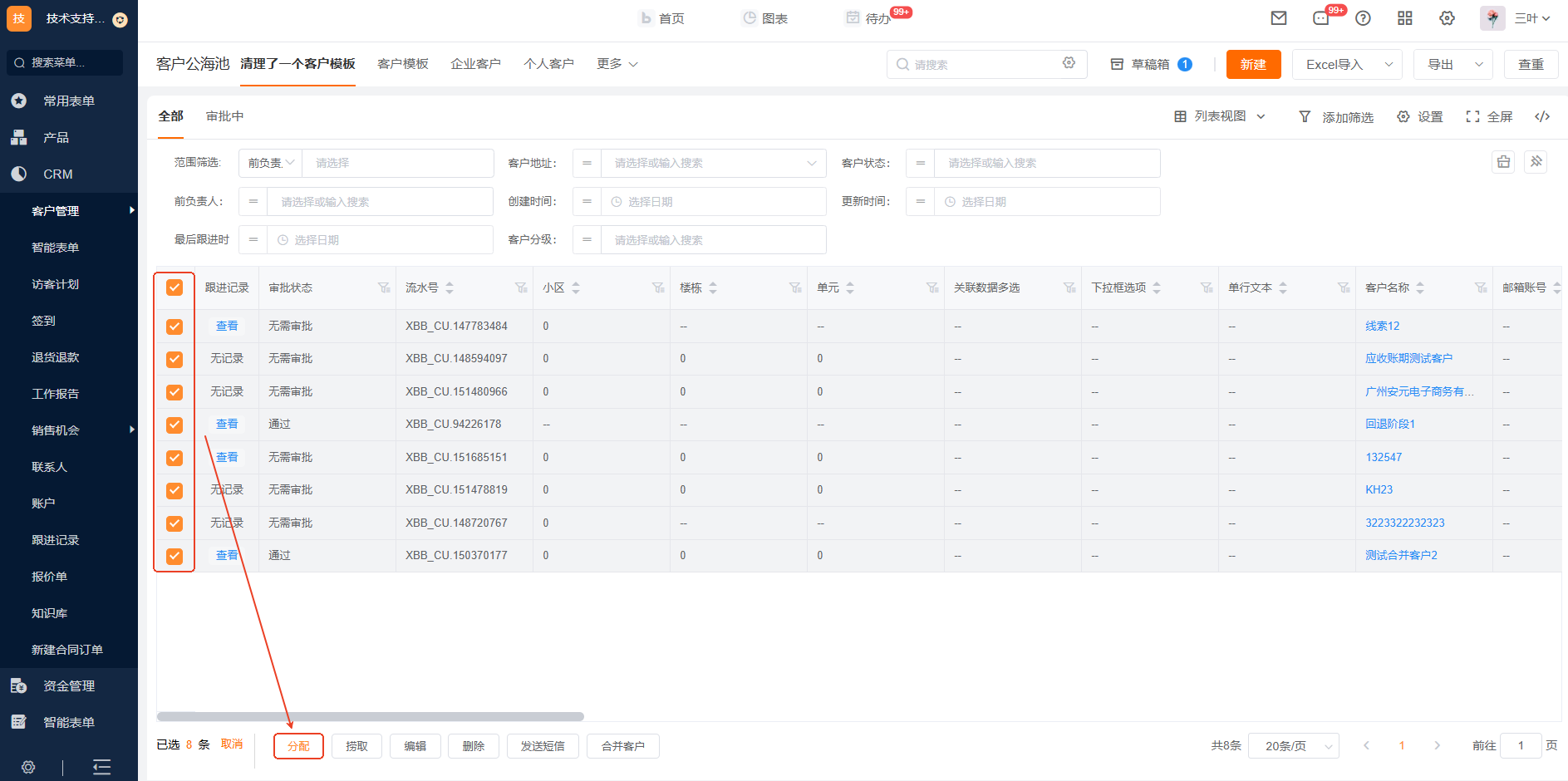Image resolution: width=1568 pixels, height=781 pixels.
Task: Click the pin filter panel icon
Action: (1536, 162)
